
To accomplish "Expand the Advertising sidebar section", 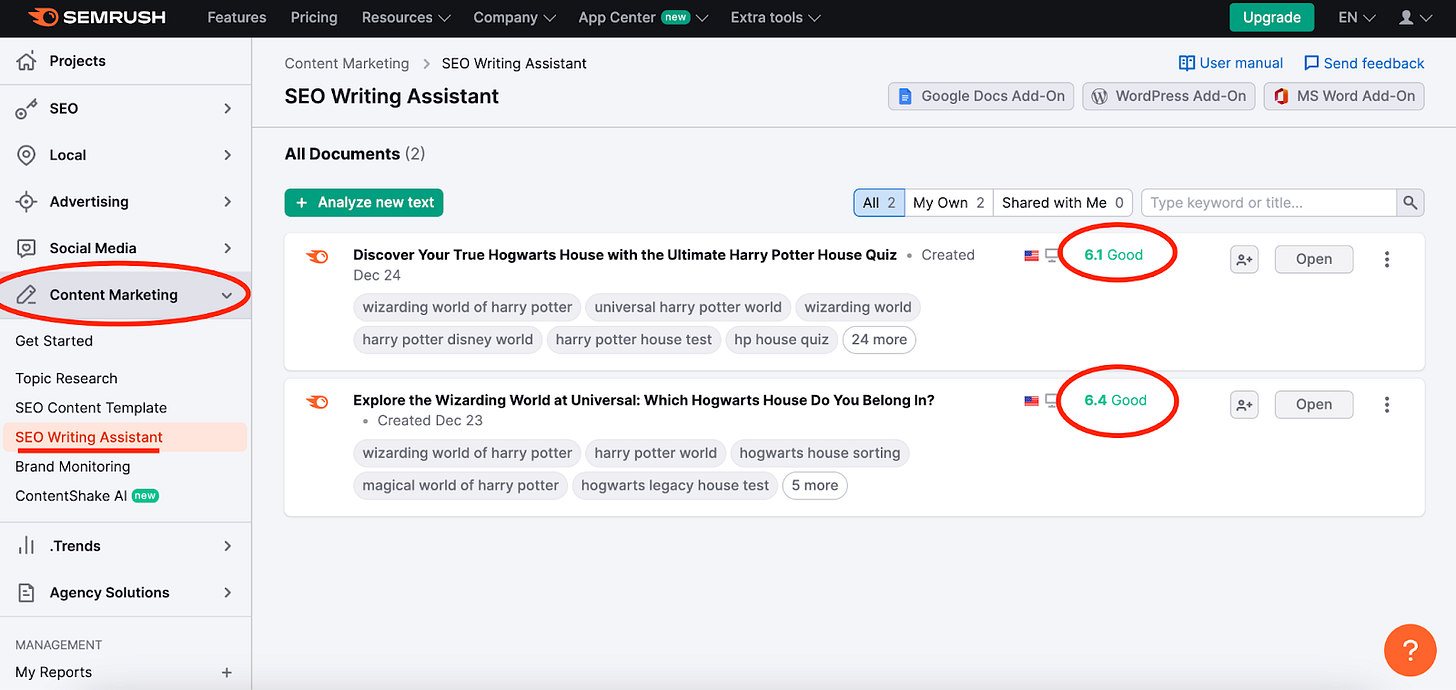I will [x=227, y=201].
